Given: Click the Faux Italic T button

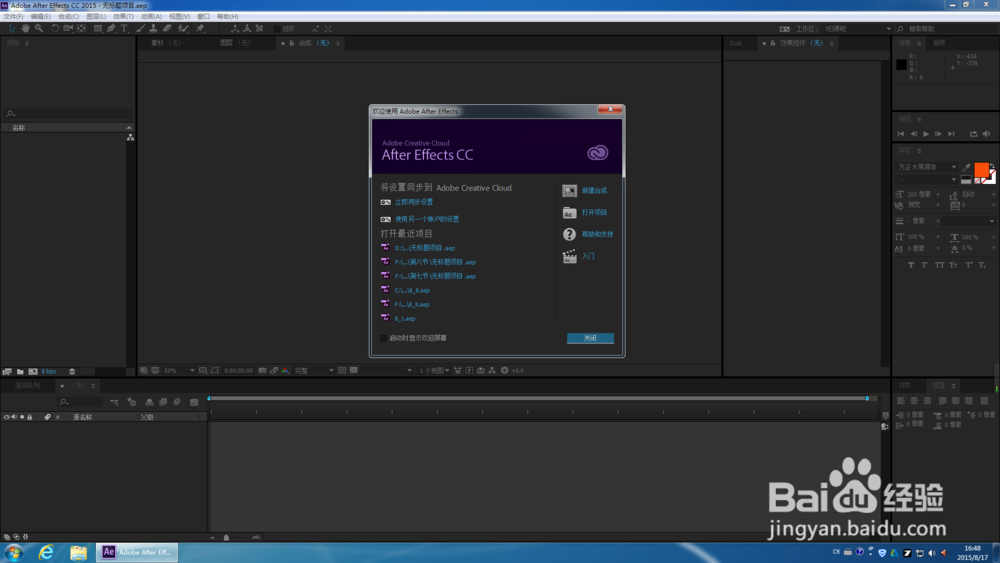Looking at the screenshot, I should [924, 265].
